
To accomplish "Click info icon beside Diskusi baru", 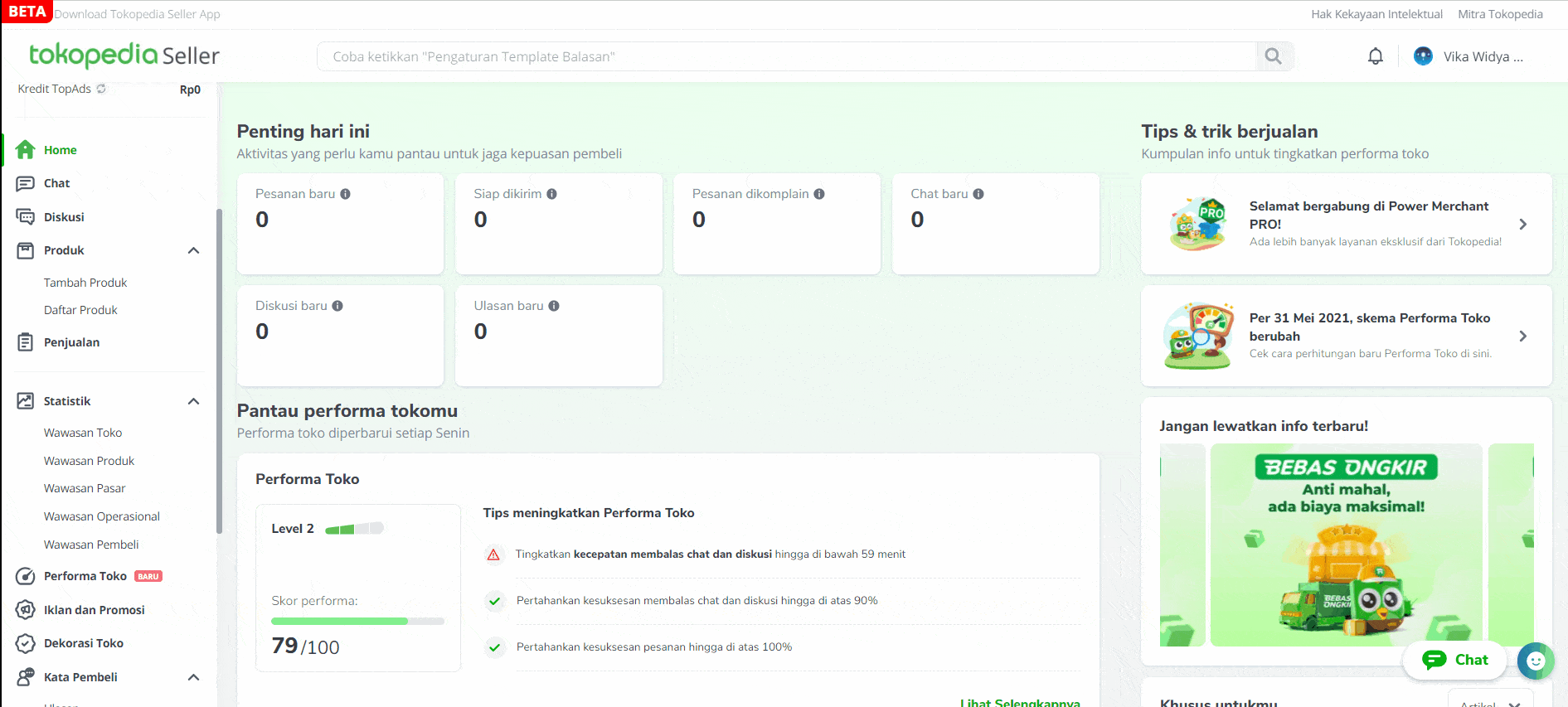I will pyautogui.click(x=337, y=306).
